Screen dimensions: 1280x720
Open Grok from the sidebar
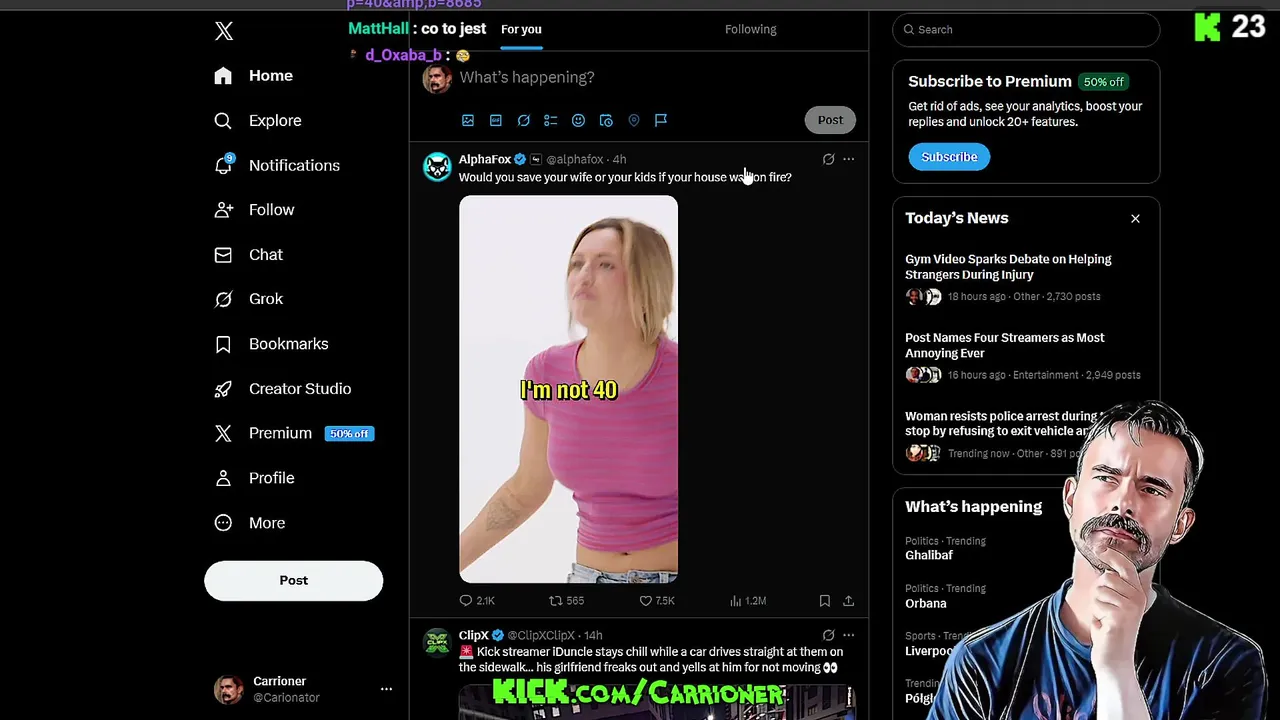click(249, 299)
